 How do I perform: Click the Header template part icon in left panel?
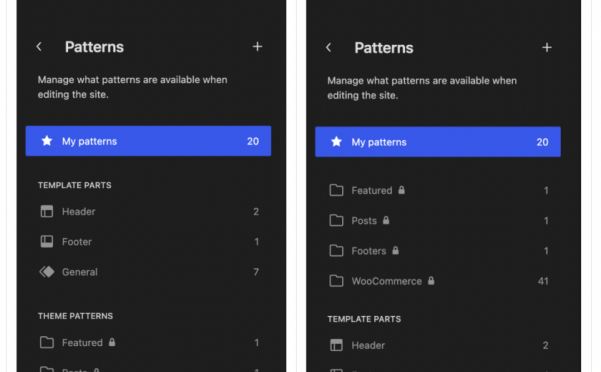47,211
